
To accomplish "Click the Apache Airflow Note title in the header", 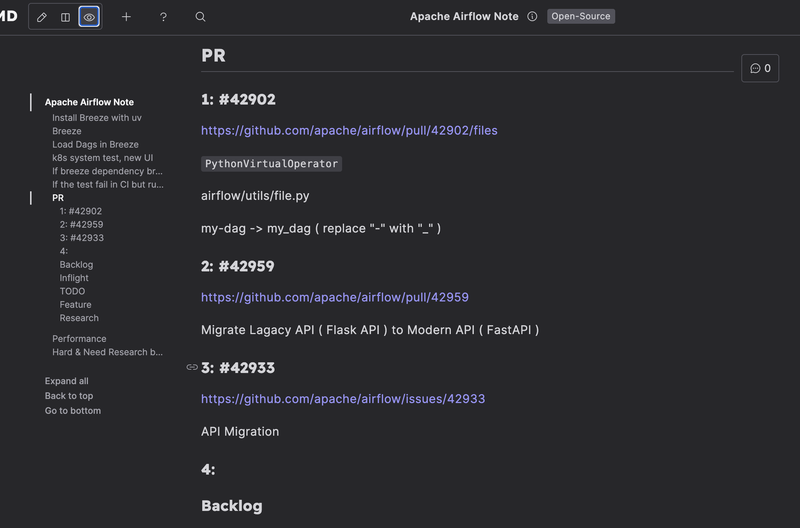I will click(x=464, y=16).
